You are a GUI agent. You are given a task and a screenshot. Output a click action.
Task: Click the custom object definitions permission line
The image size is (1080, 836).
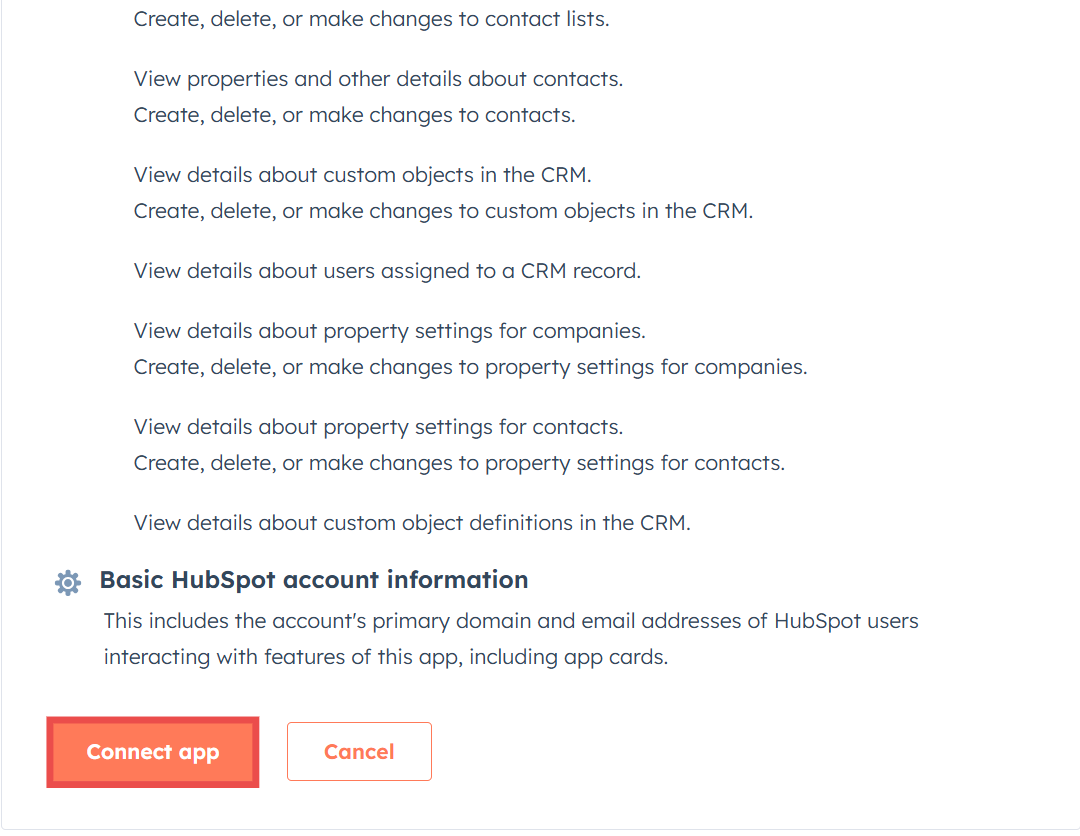pyautogui.click(x=412, y=522)
